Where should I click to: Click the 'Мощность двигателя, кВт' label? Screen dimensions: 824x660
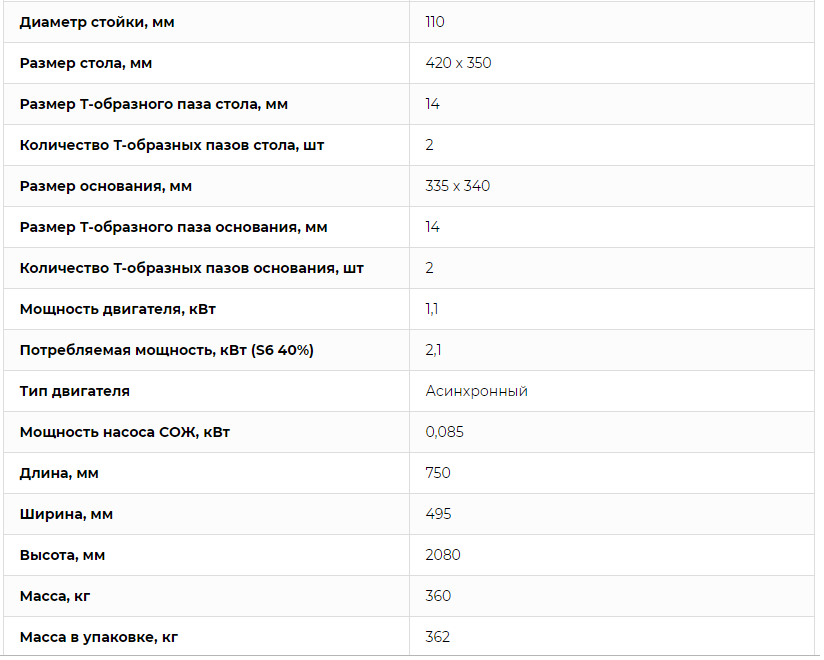[x=118, y=310]
